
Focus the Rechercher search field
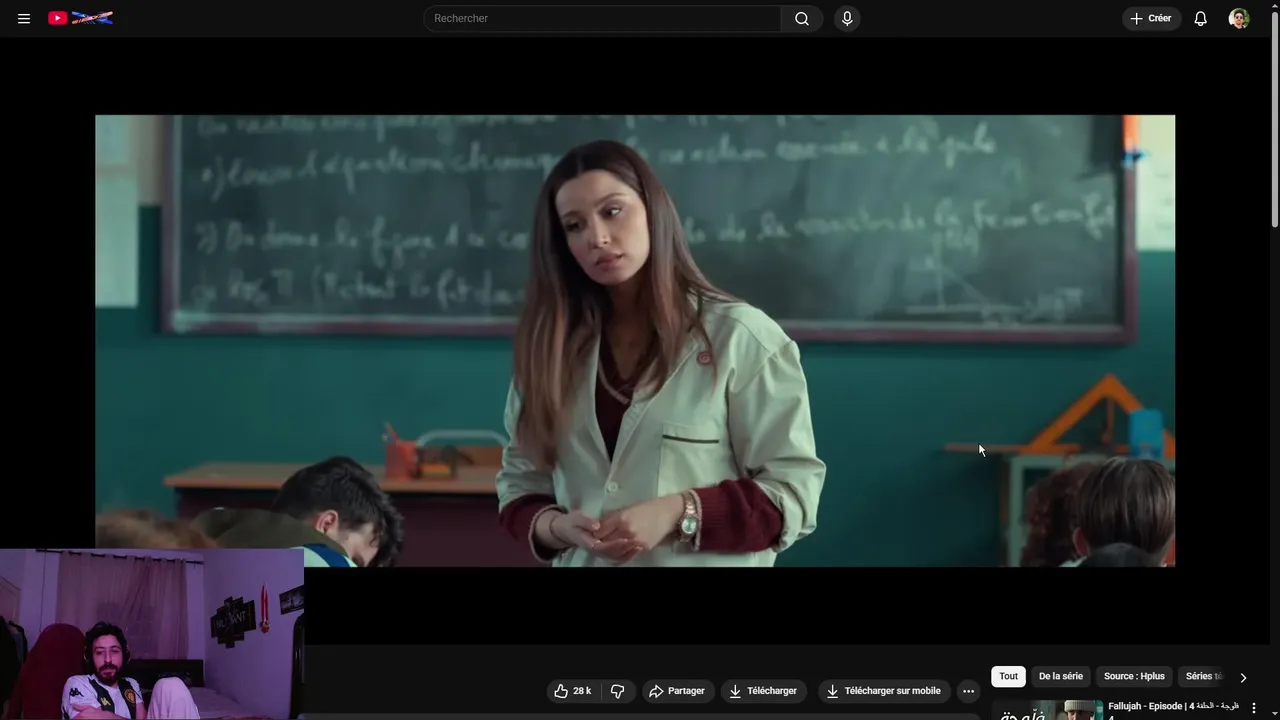(603, 18)
